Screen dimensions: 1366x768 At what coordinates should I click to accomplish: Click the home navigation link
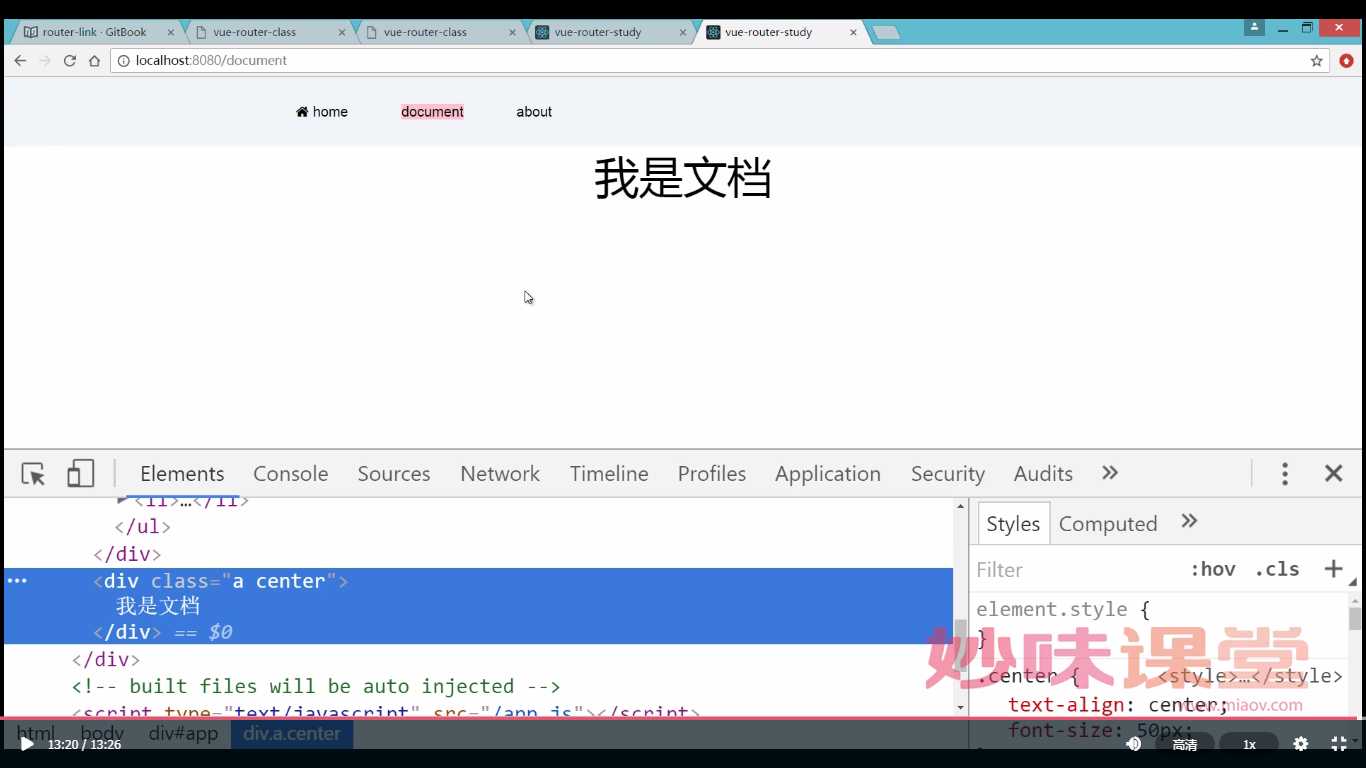[x=322, y=112]
